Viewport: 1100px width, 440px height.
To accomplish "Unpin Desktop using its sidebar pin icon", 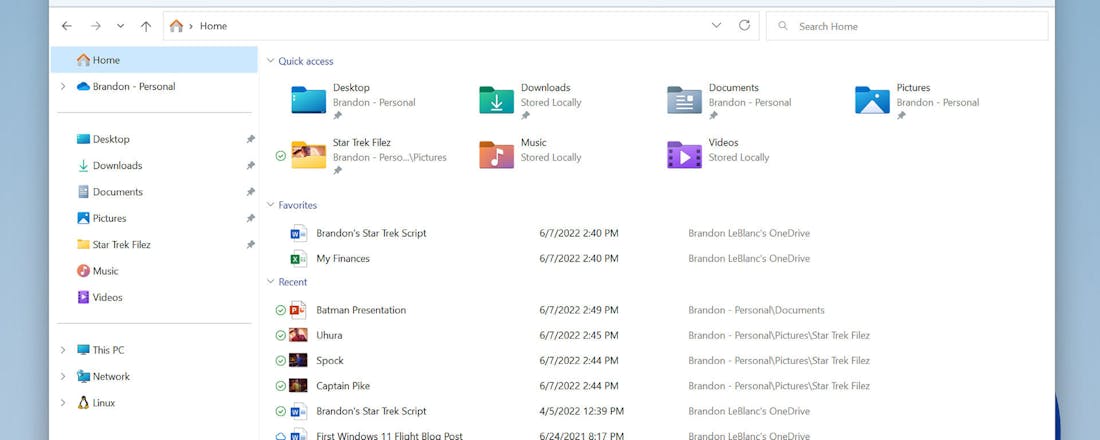I will pos(250,139).
